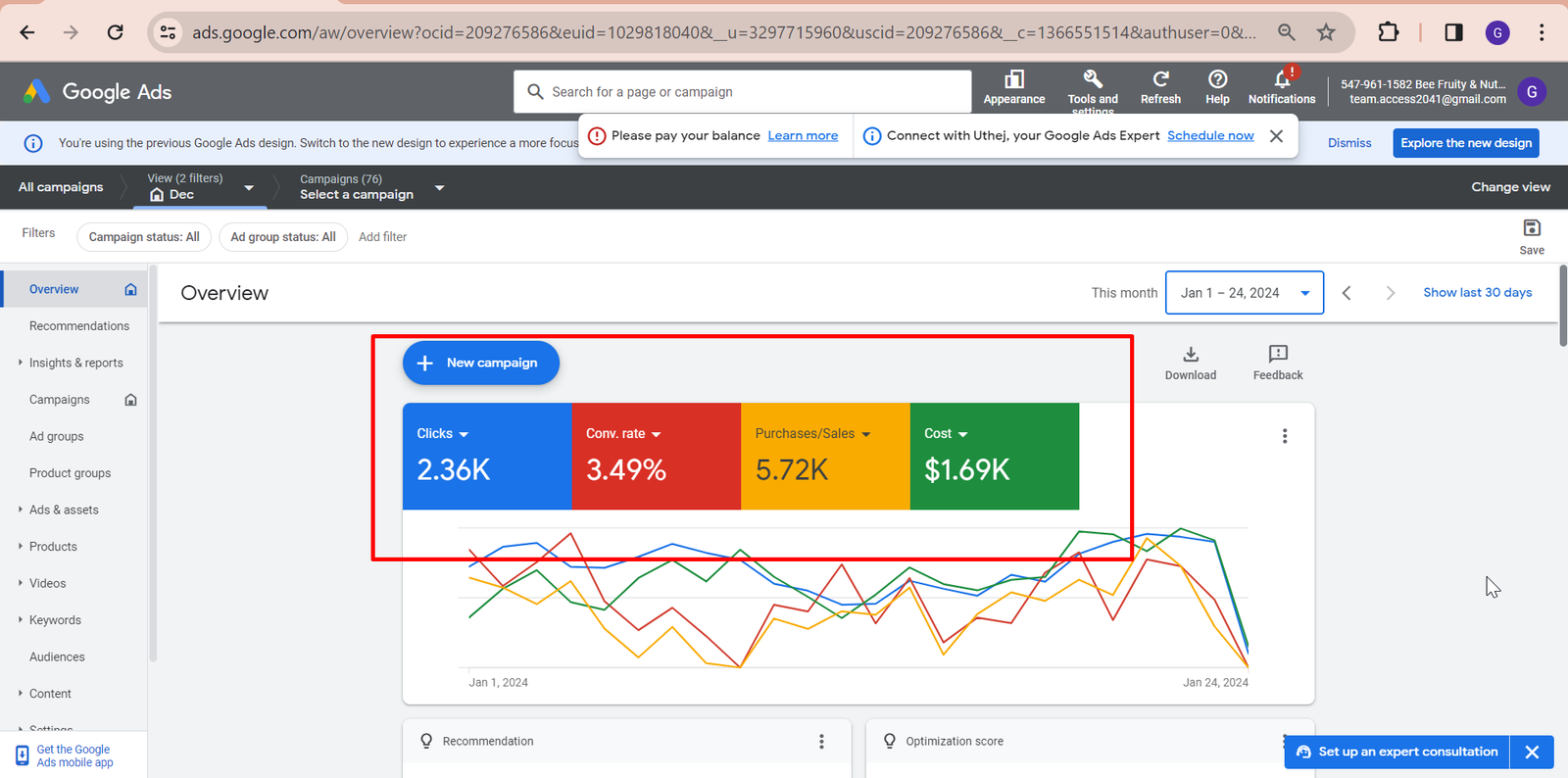Open the View Dec filter dropdown

point(200,187)
